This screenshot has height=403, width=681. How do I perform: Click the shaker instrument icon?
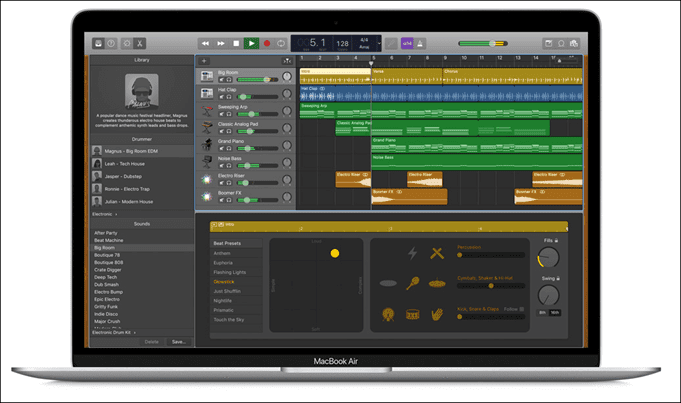(412, 283)
